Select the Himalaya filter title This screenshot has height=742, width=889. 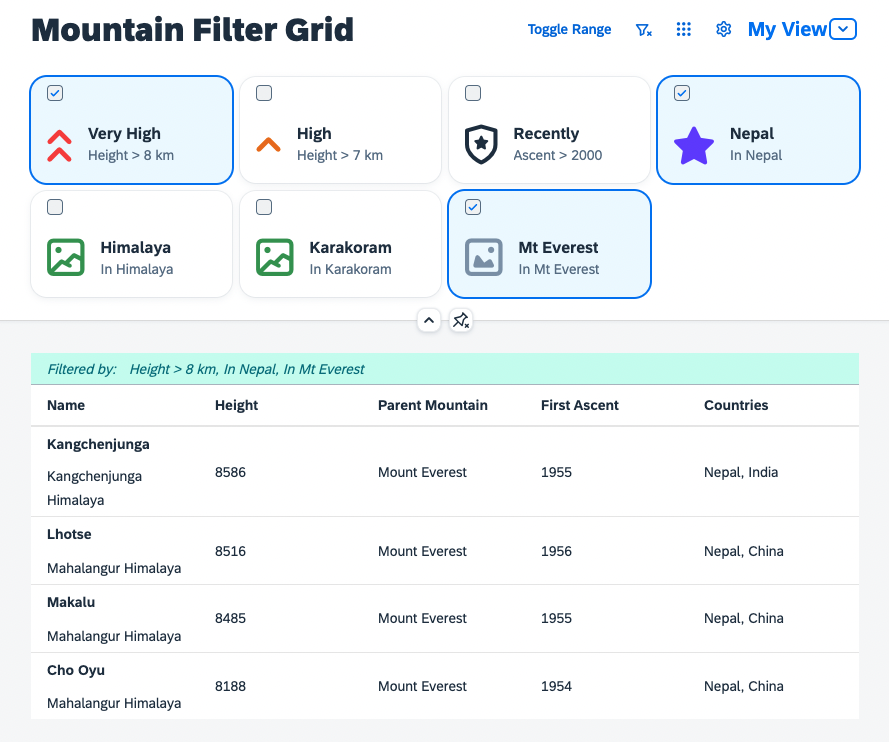point(136,248)
